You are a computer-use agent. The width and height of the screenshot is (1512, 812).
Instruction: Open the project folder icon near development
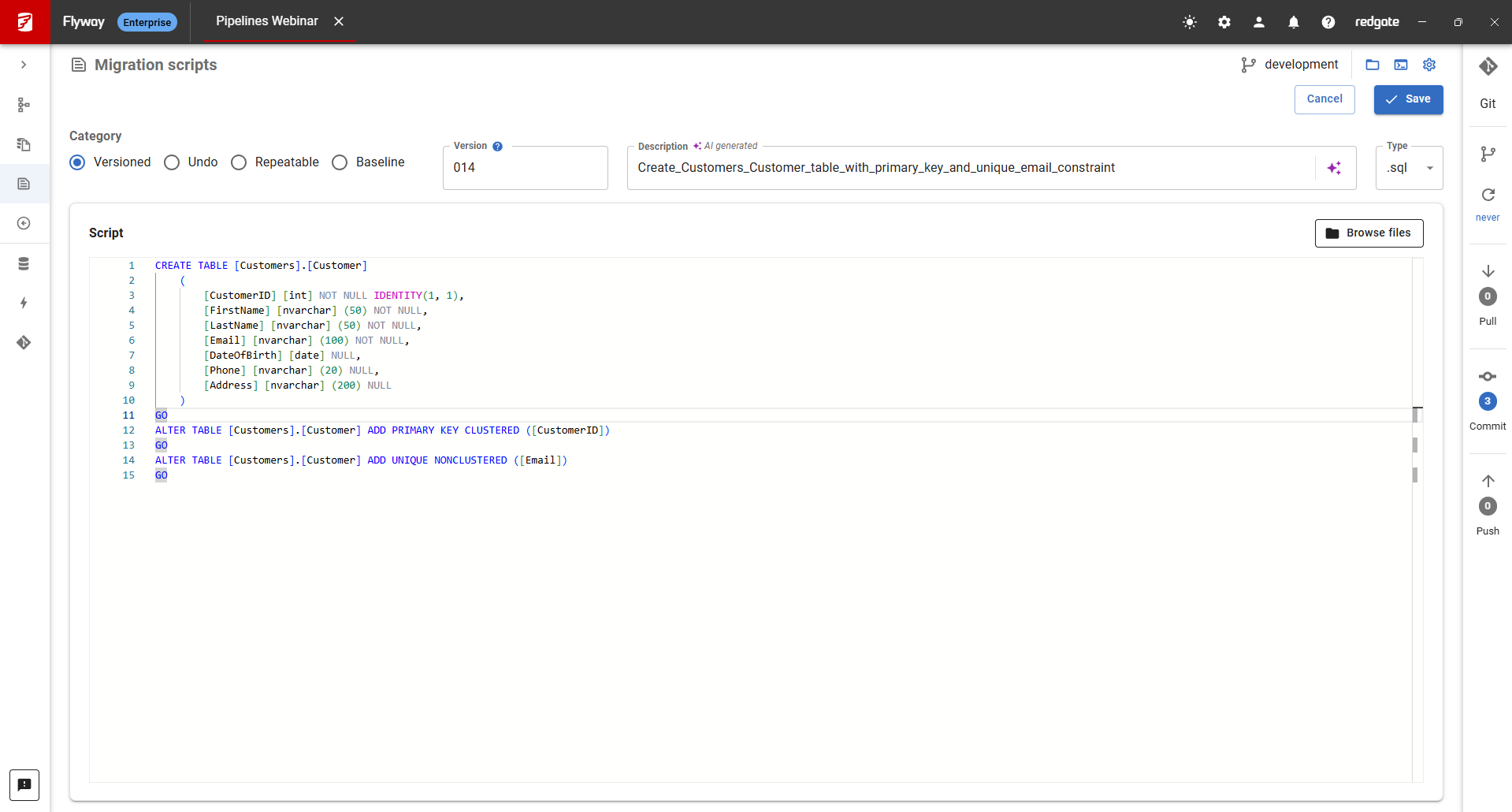point(1373,65)
